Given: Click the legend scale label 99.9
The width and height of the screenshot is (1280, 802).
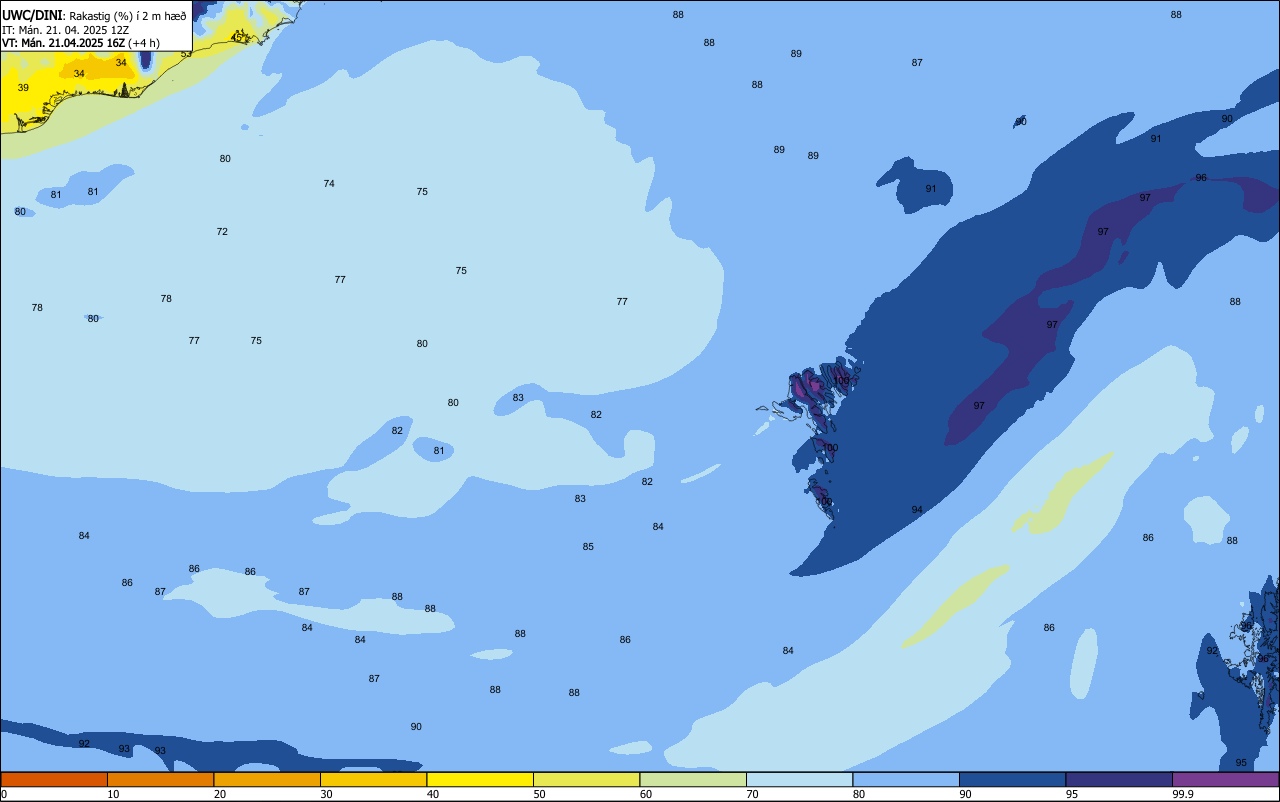Looking at the screenshot, I should tap(1183, 794).
